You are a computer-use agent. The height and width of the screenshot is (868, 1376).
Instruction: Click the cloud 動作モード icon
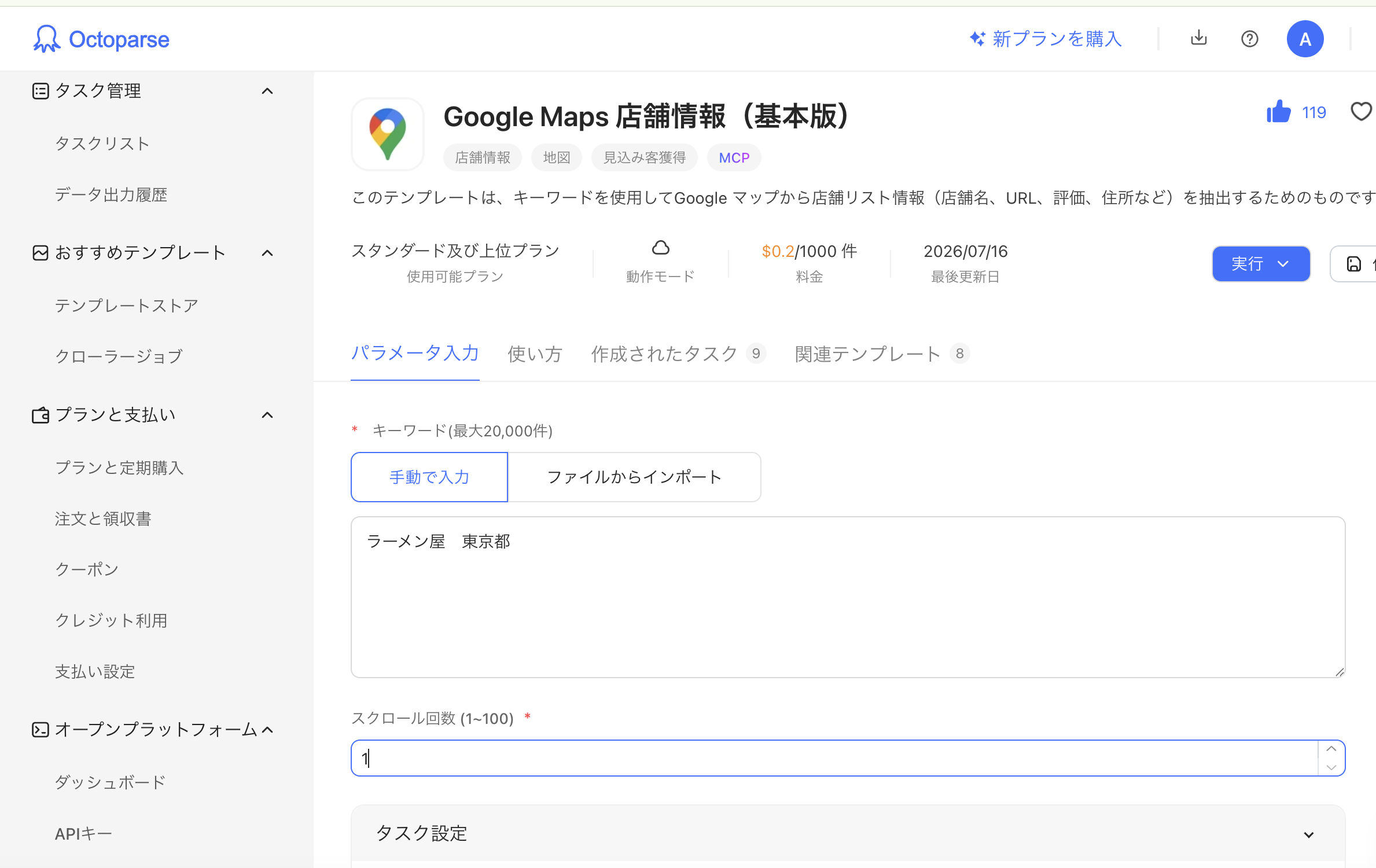coord(660,248)
